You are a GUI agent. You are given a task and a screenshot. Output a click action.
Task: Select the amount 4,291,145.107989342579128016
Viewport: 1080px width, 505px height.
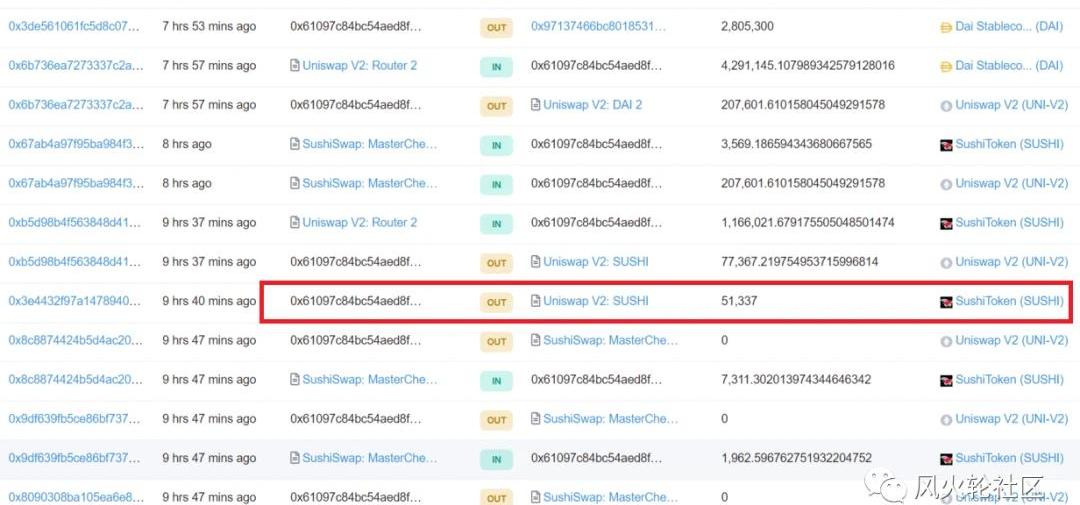(x=808, y=65)
